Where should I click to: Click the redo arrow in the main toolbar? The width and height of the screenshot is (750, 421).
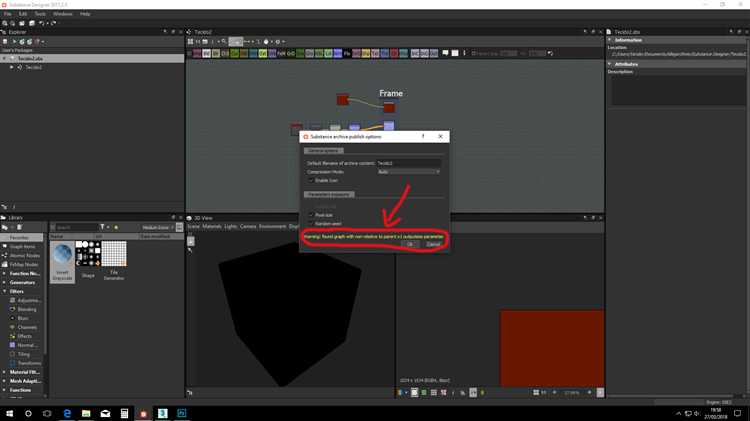pyautogui.click(x=53, y=23)
